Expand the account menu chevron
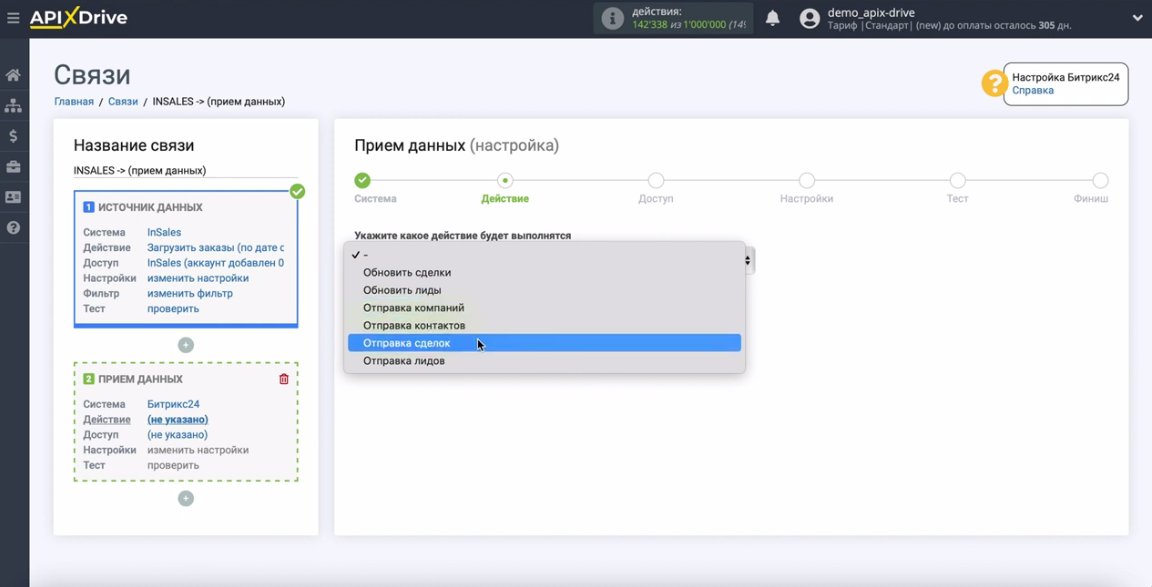 pos(1137,18)
